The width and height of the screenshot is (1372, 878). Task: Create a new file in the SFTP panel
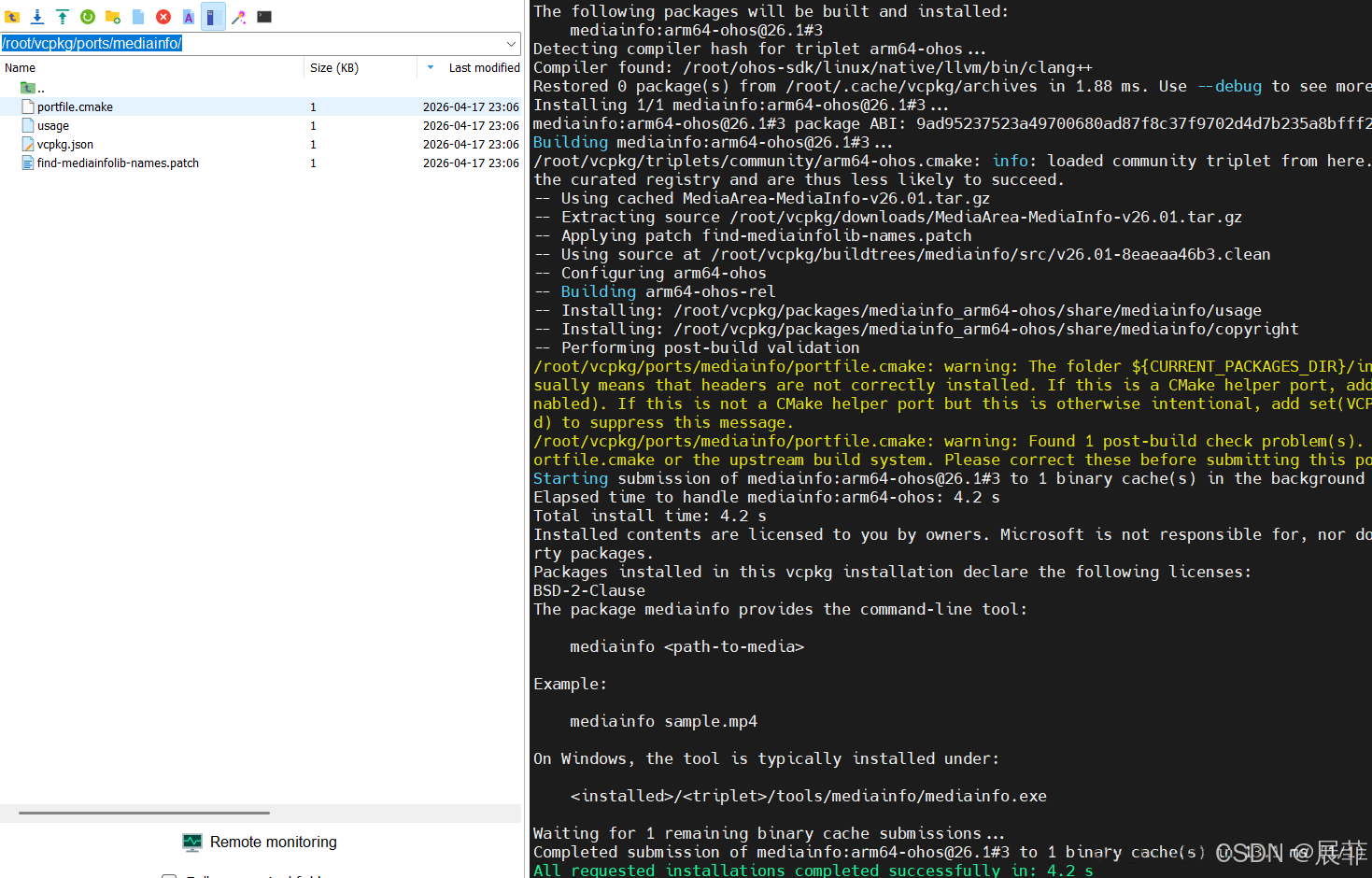tap(138, 17)
